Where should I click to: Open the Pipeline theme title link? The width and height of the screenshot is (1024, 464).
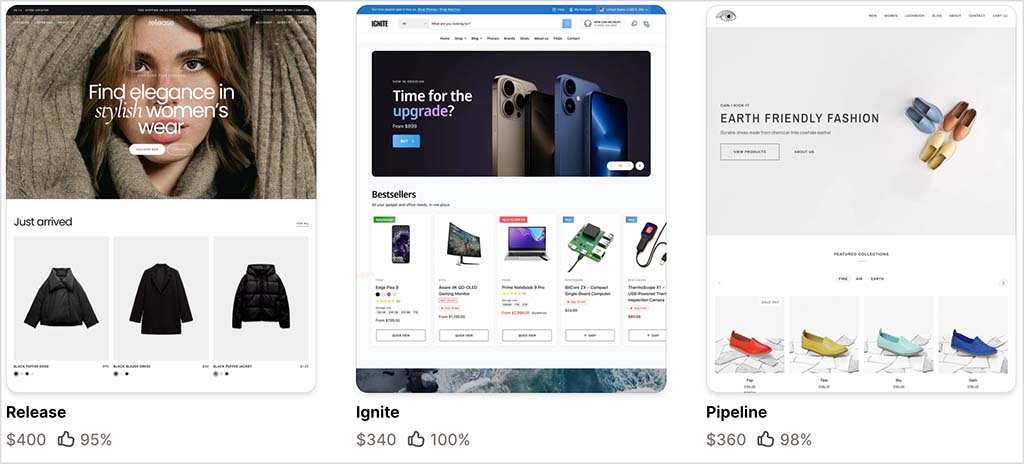point(736,412)
